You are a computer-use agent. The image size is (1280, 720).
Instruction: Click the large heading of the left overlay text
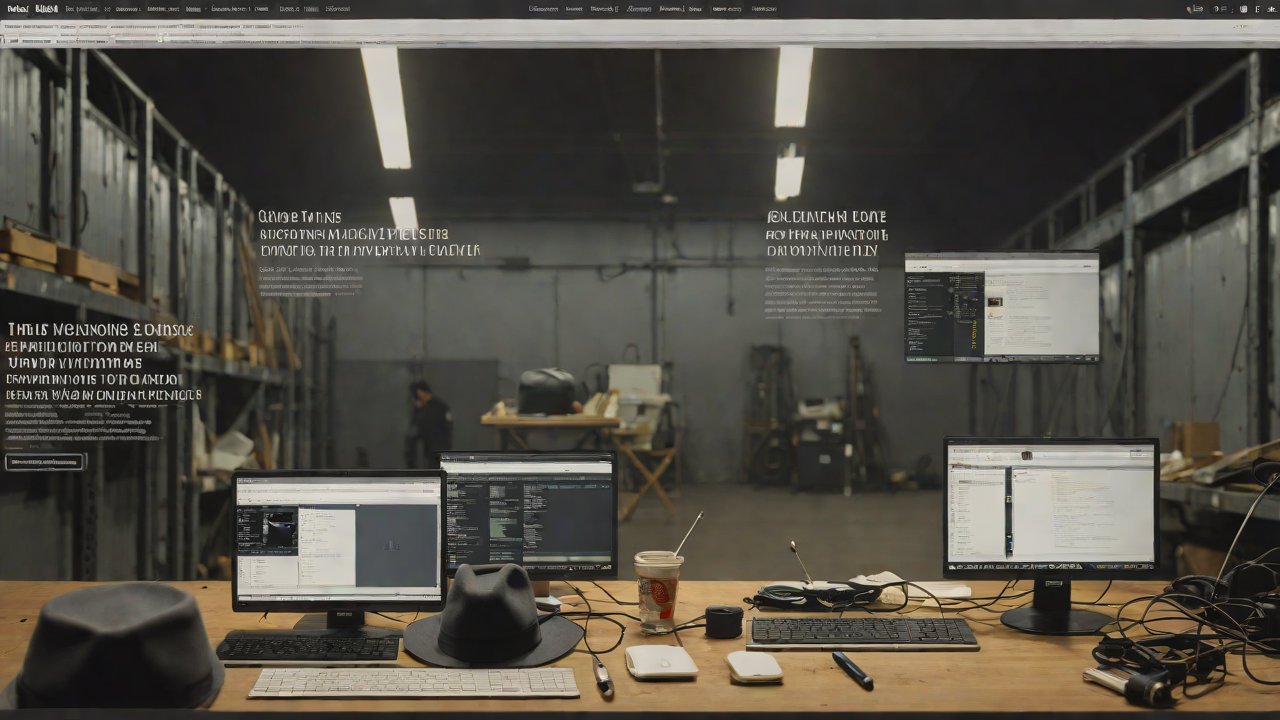click(100, 330)
